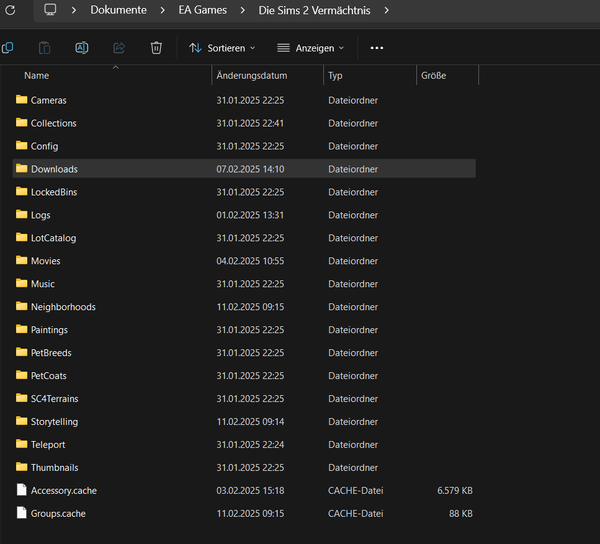This screenshot has width=600, height=544.
Task: Expand chevron after Dokumente breadcrumb
Action: [x=163, y=10]
